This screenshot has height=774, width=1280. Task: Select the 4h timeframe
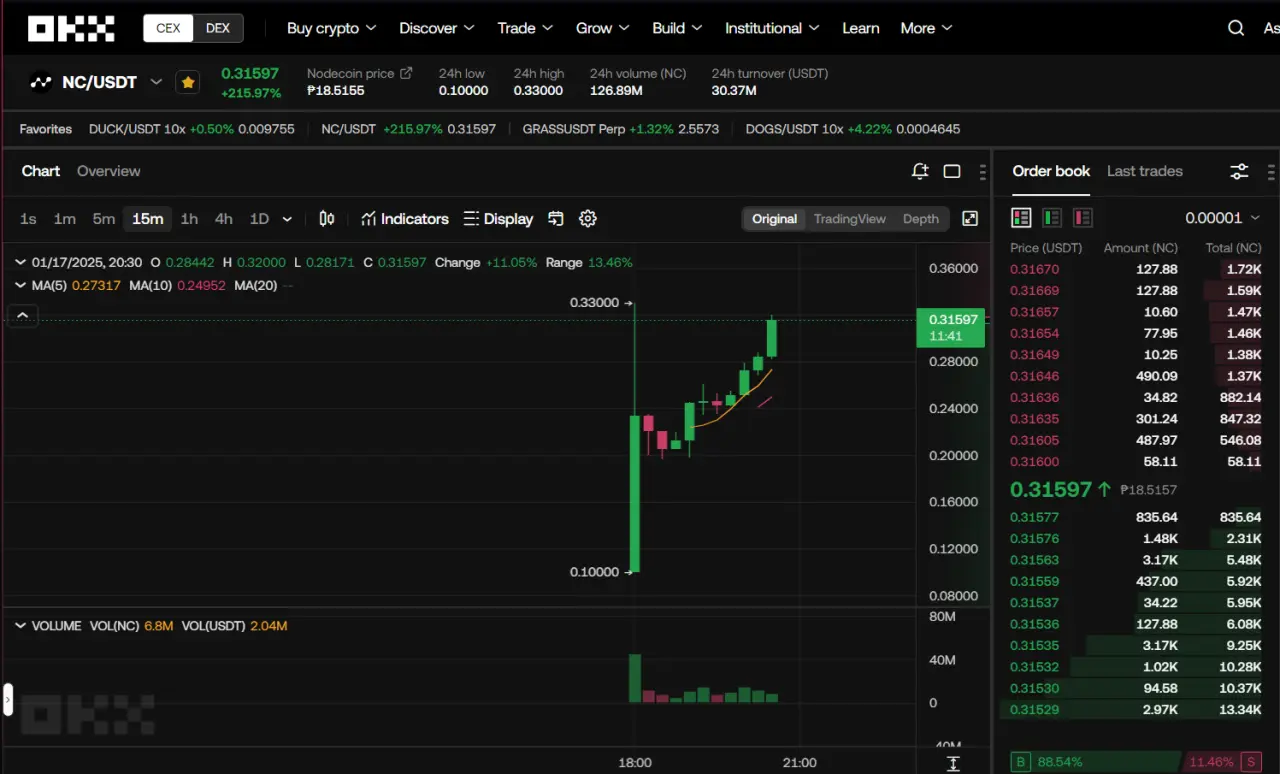coord(224,219)
